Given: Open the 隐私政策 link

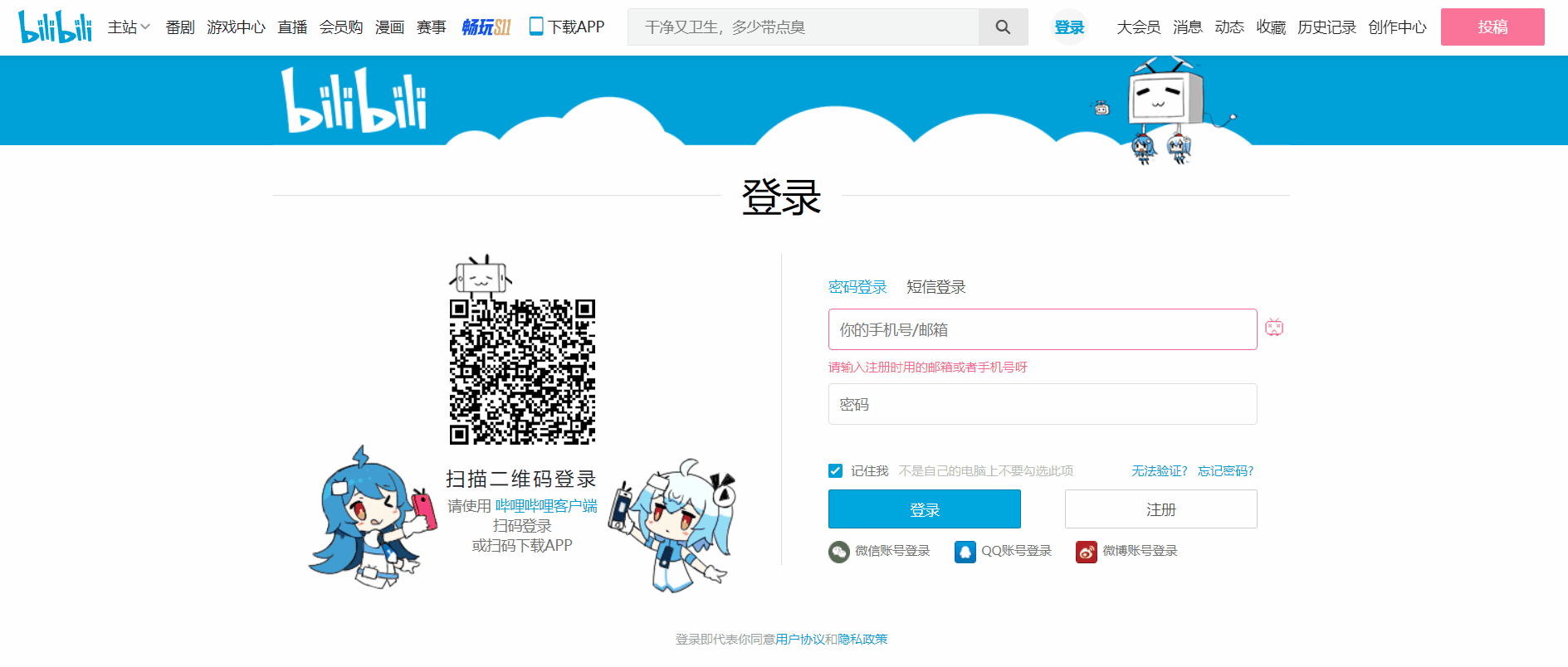Looking at the screenshot, I should point(862,639).
